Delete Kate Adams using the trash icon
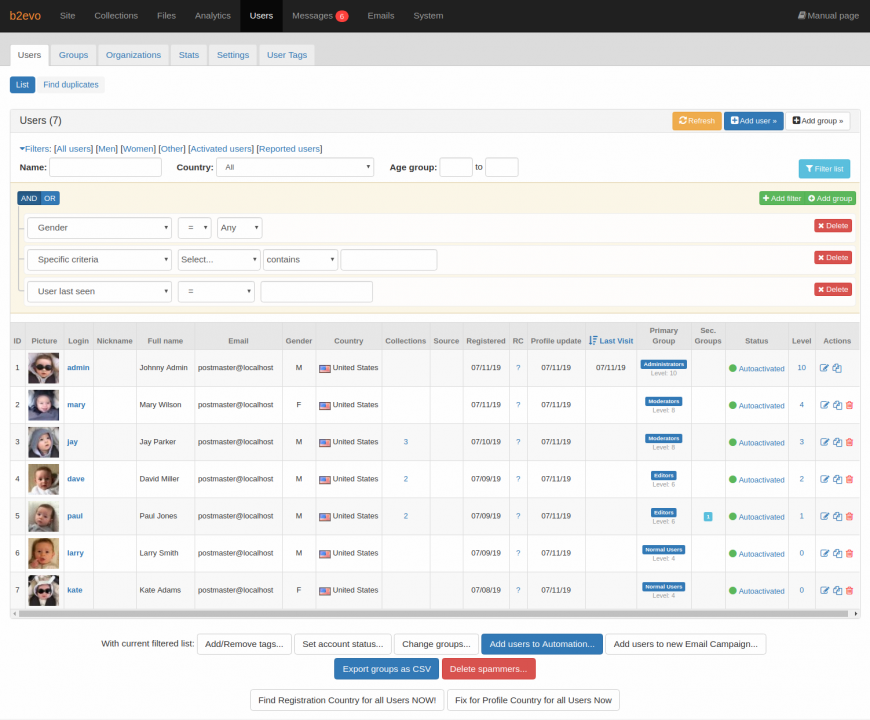870x720 pixels. [849, 590]
